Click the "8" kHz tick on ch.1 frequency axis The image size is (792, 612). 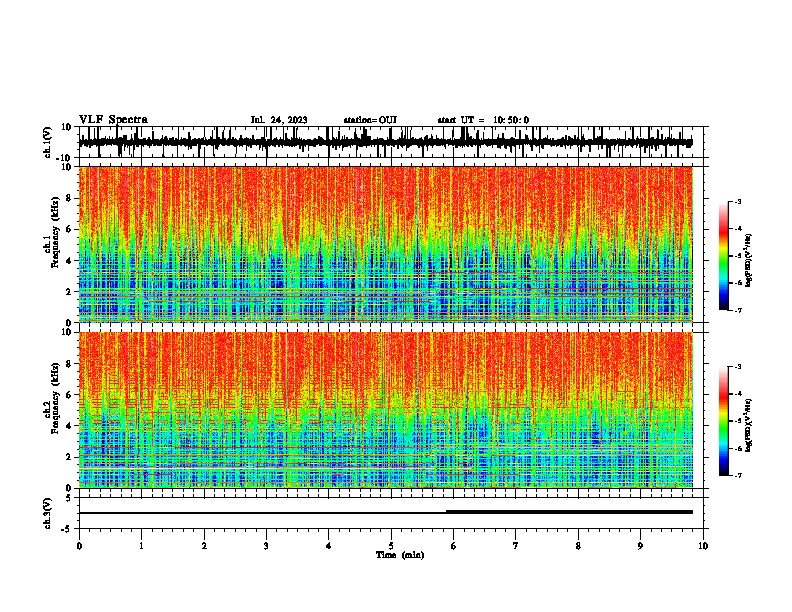pyautogui.click(x=69, y=198)
